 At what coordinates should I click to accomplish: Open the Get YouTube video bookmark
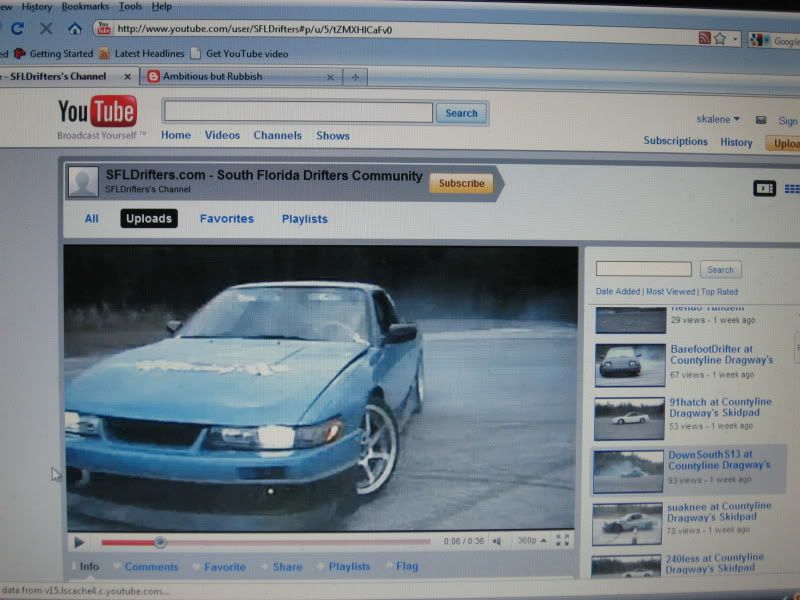click(x=239, y=54)
